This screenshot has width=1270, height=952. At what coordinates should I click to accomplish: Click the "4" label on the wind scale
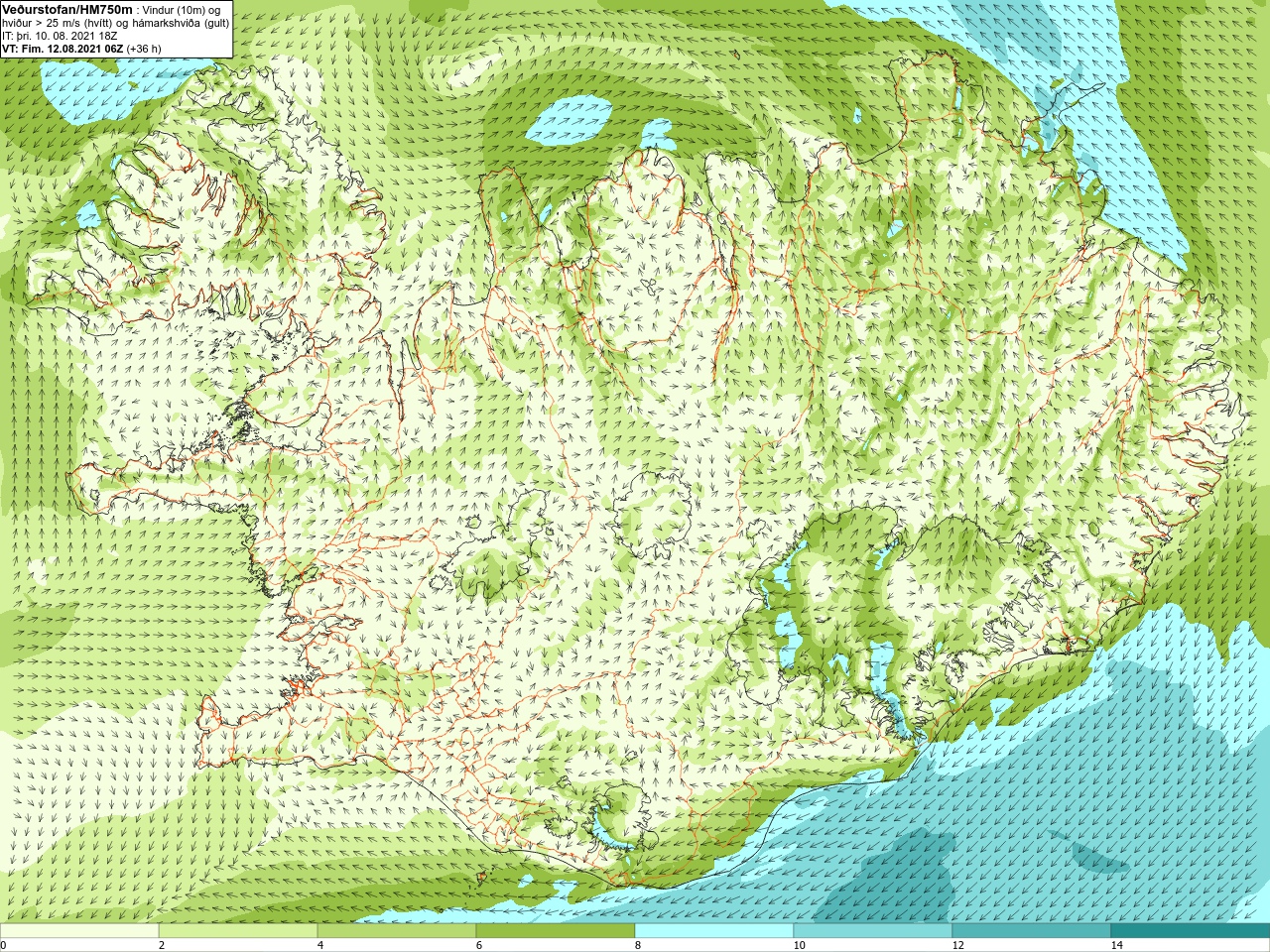pyautogui.click(x=319, y=945)
